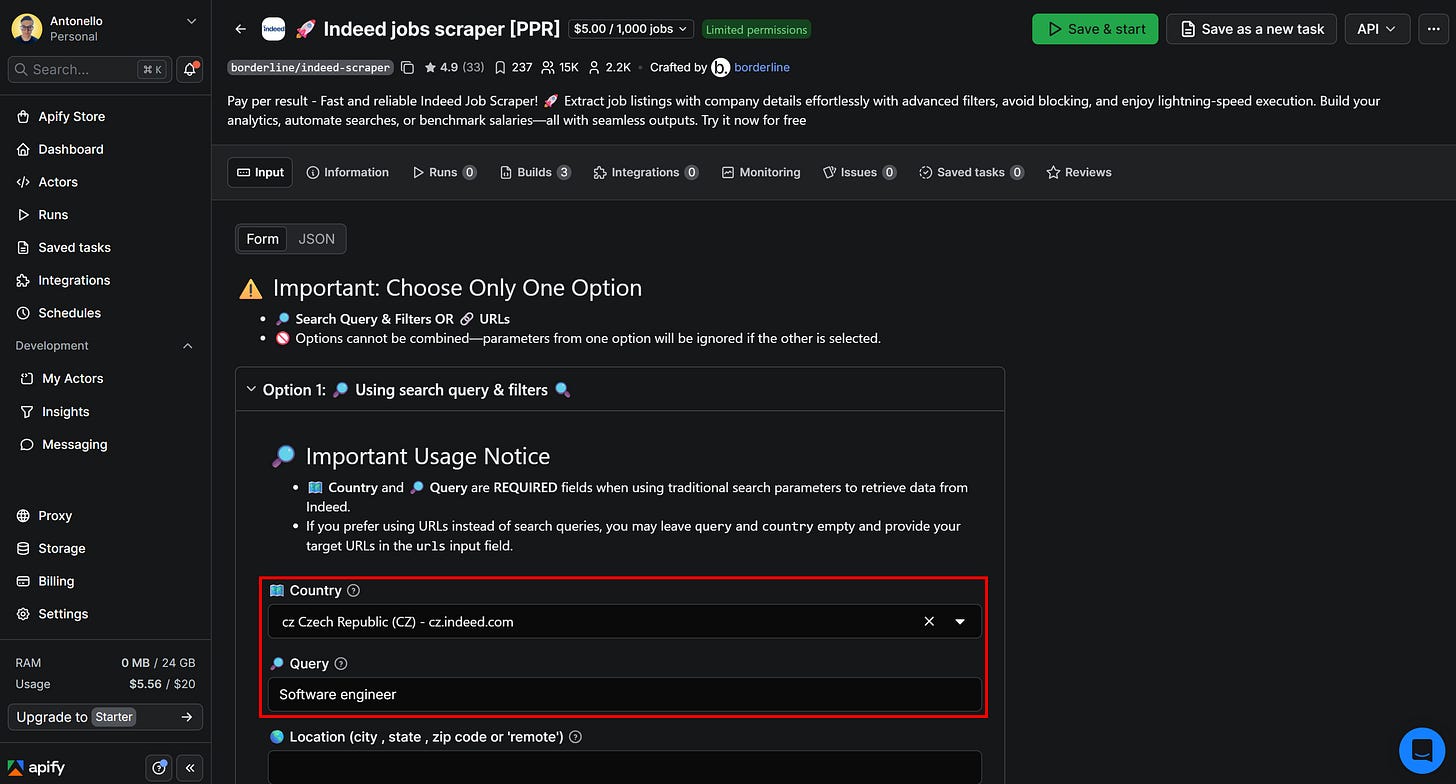
Task: Switch to the Builds tab
Action: point(535,172)
